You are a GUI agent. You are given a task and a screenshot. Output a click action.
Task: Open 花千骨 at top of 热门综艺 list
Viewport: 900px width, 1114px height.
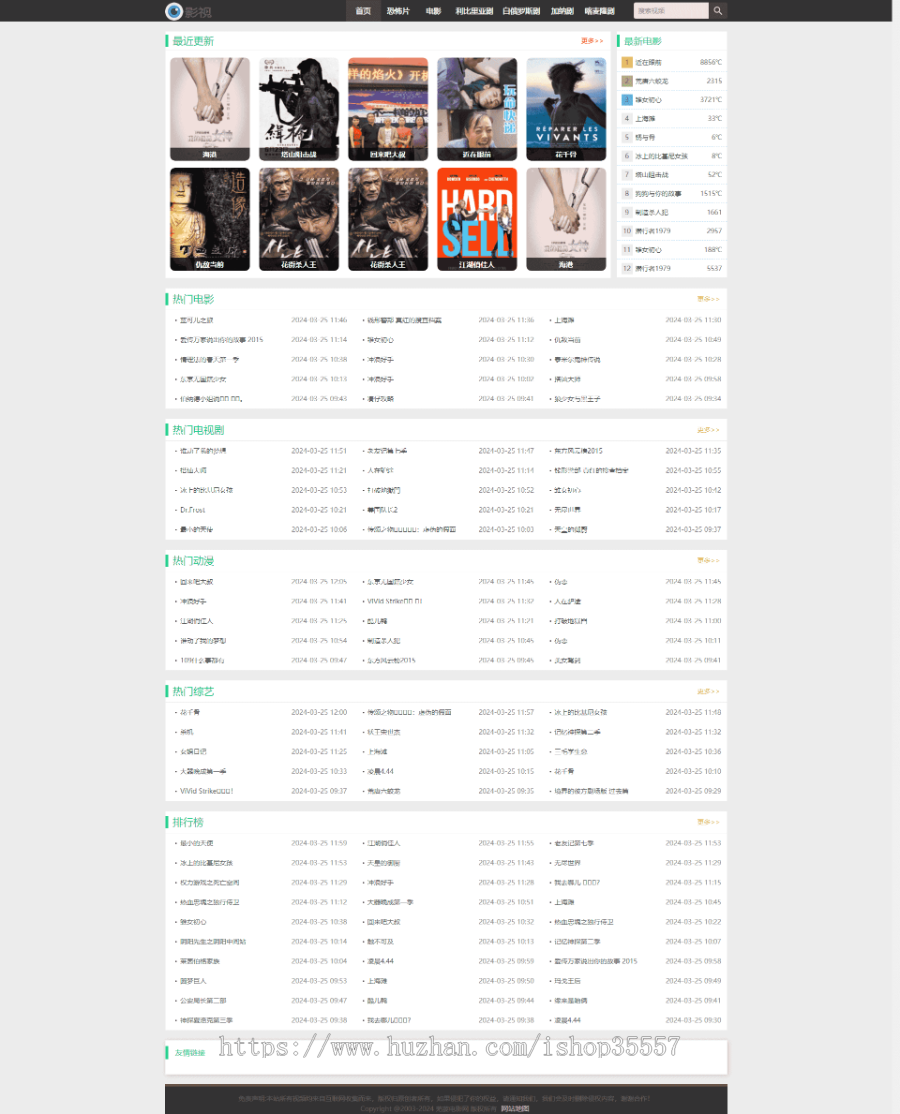pyautogui.click(x=190, y=713)
